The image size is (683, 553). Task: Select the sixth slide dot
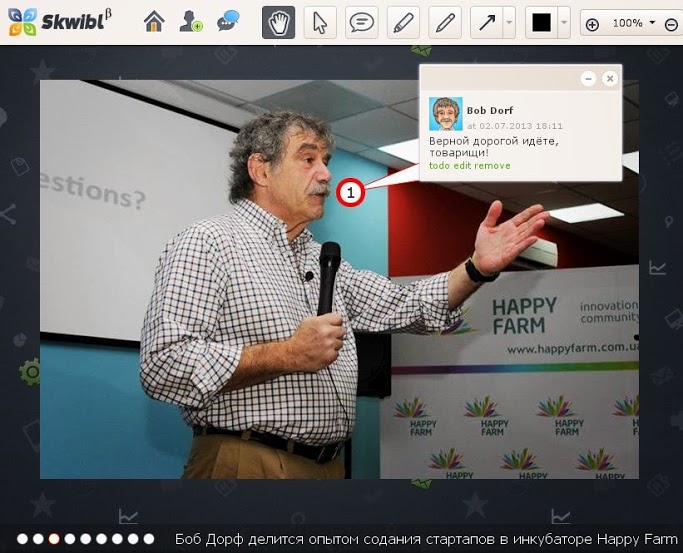click(101, 539)
